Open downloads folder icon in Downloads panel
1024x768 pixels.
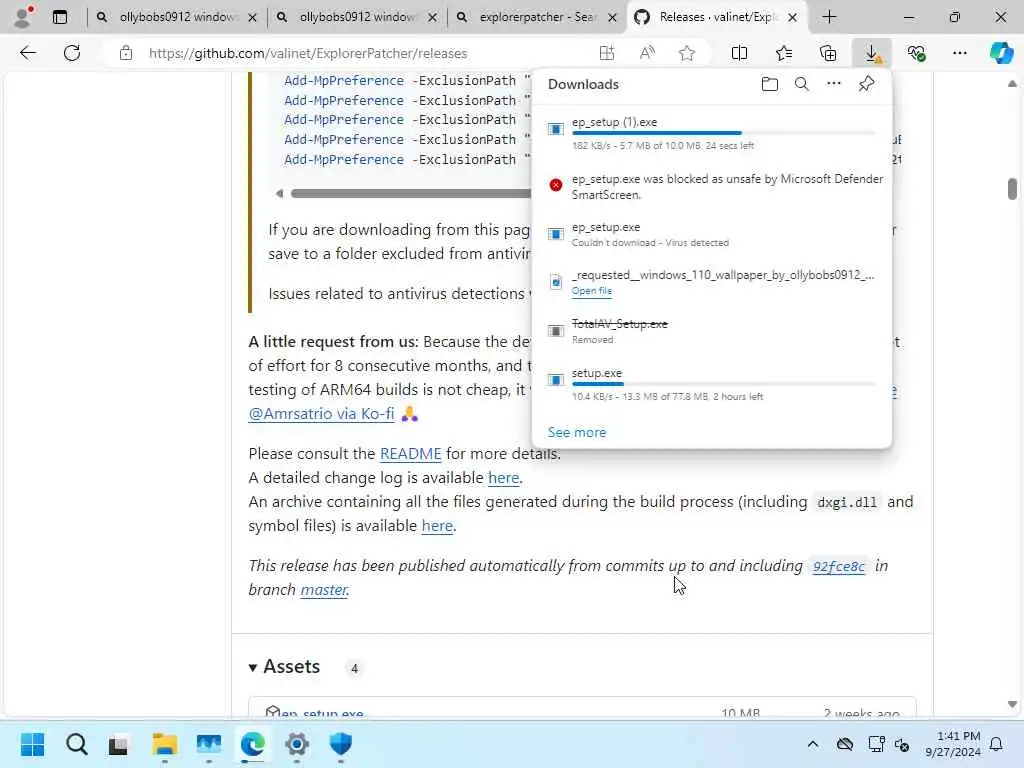point(769,84)
